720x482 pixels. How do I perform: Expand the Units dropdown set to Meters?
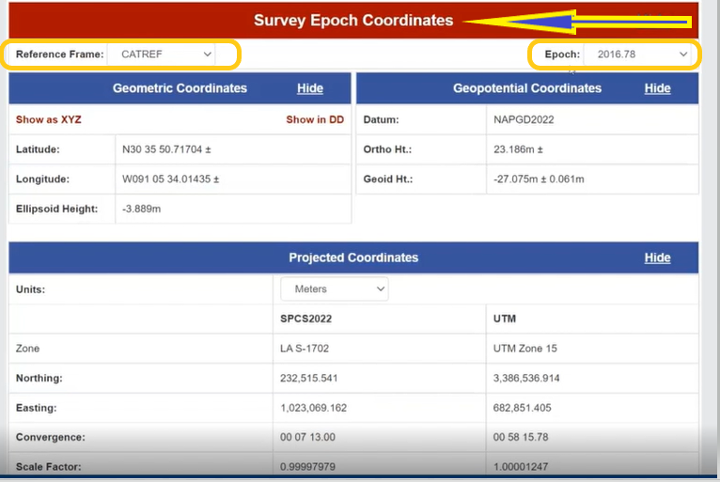[334, 289]
